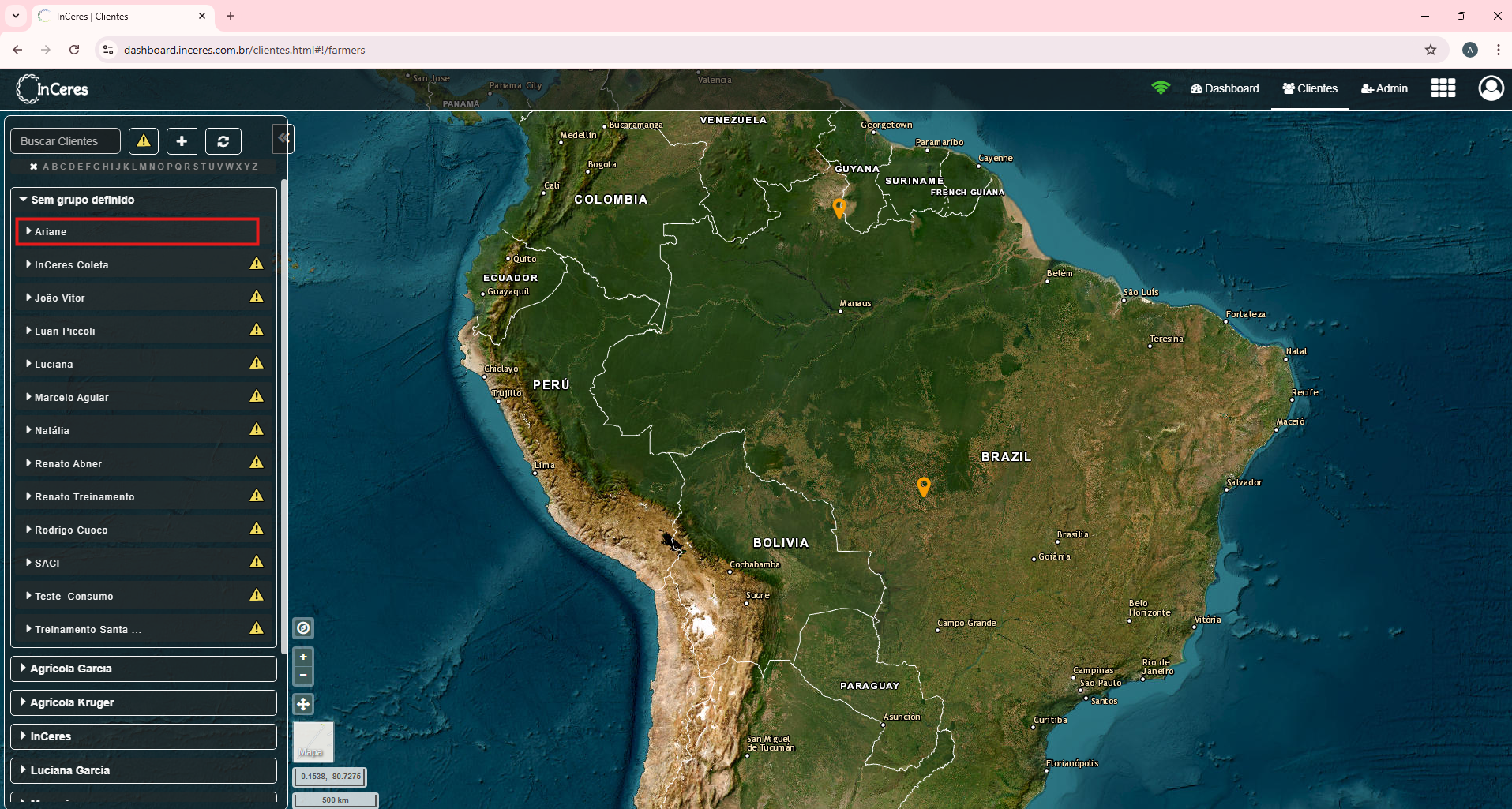Clear the alphabet filter with X
Viewport: 1512px width, 809px height.
pos(33,167)
